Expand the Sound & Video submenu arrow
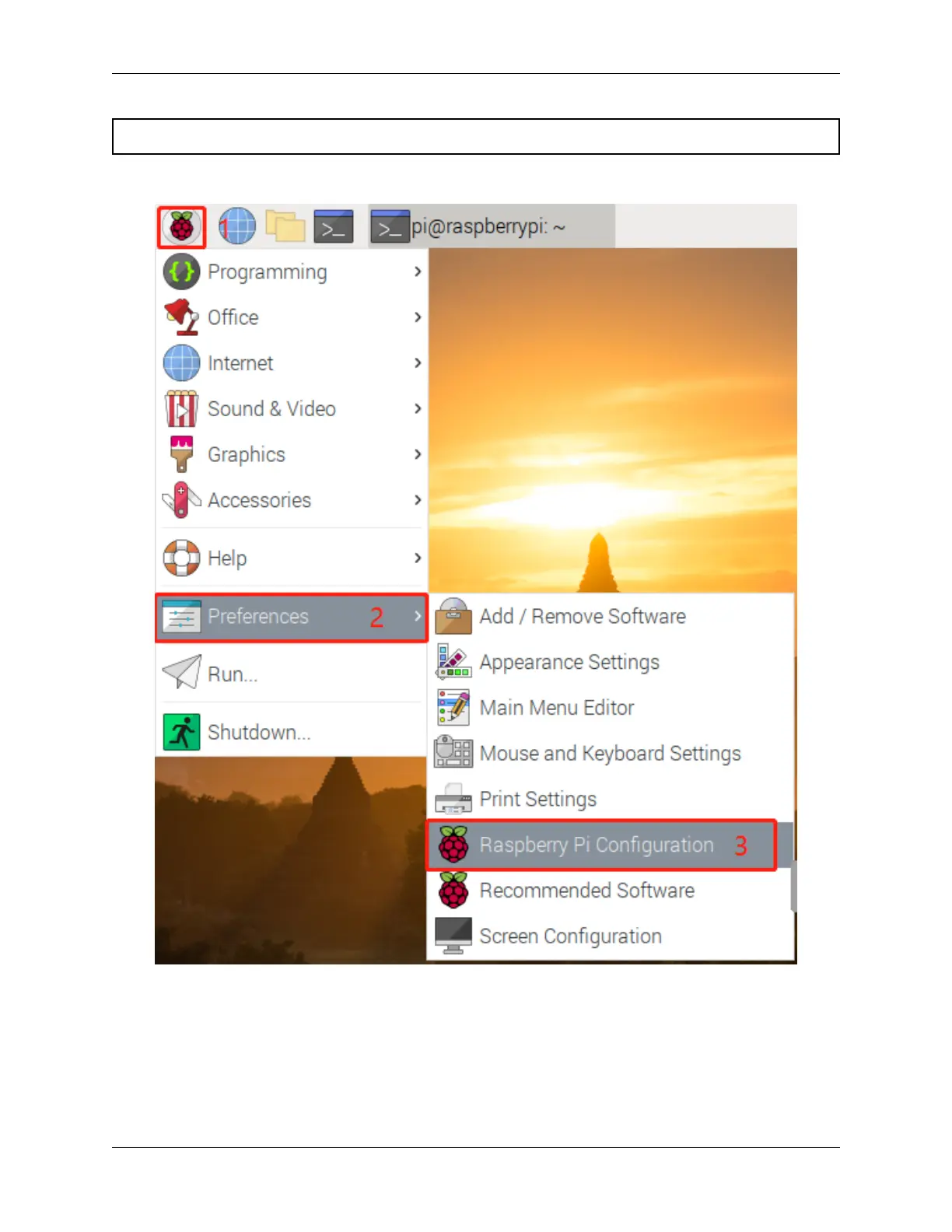Screen dimensions: 952x1232 [418, 408]
